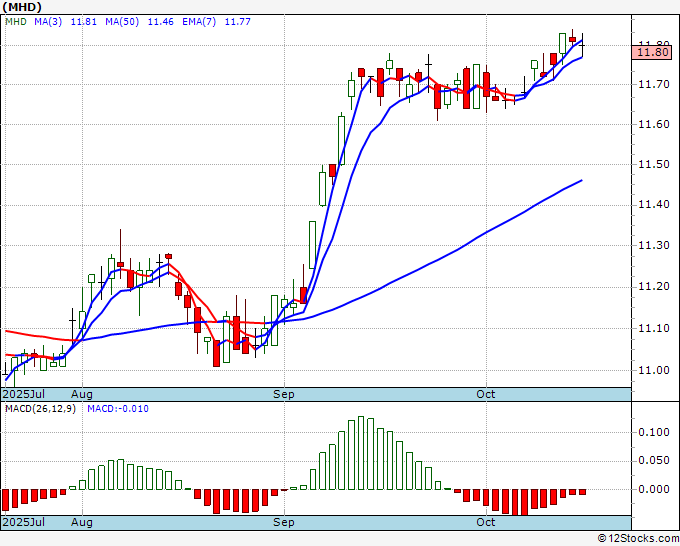Click the 0.000 MACD axis label
The height and width of the screenshot is (546, 680).
pos(654,489)
